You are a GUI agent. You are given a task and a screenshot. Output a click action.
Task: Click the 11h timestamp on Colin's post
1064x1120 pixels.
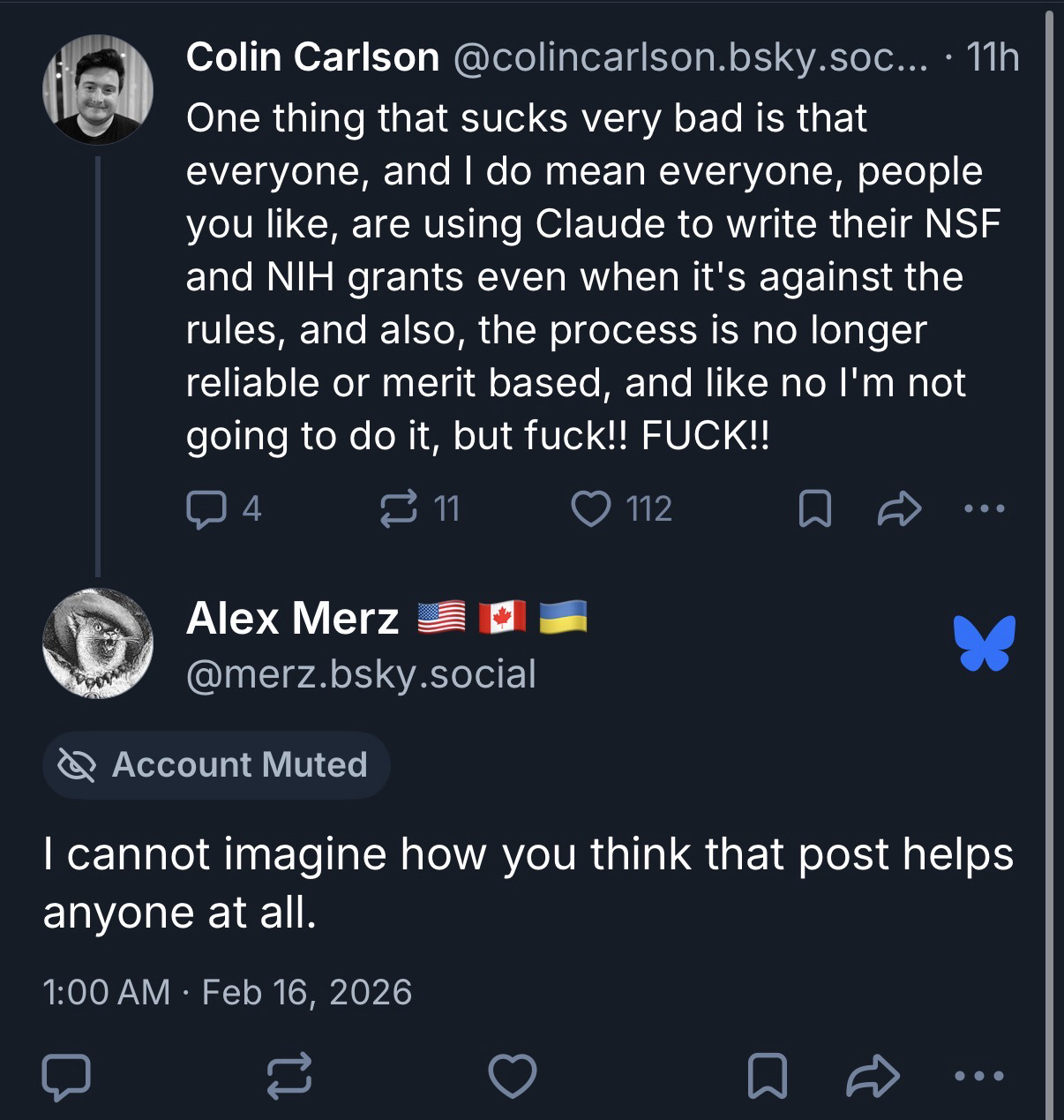tap(993, 57)
